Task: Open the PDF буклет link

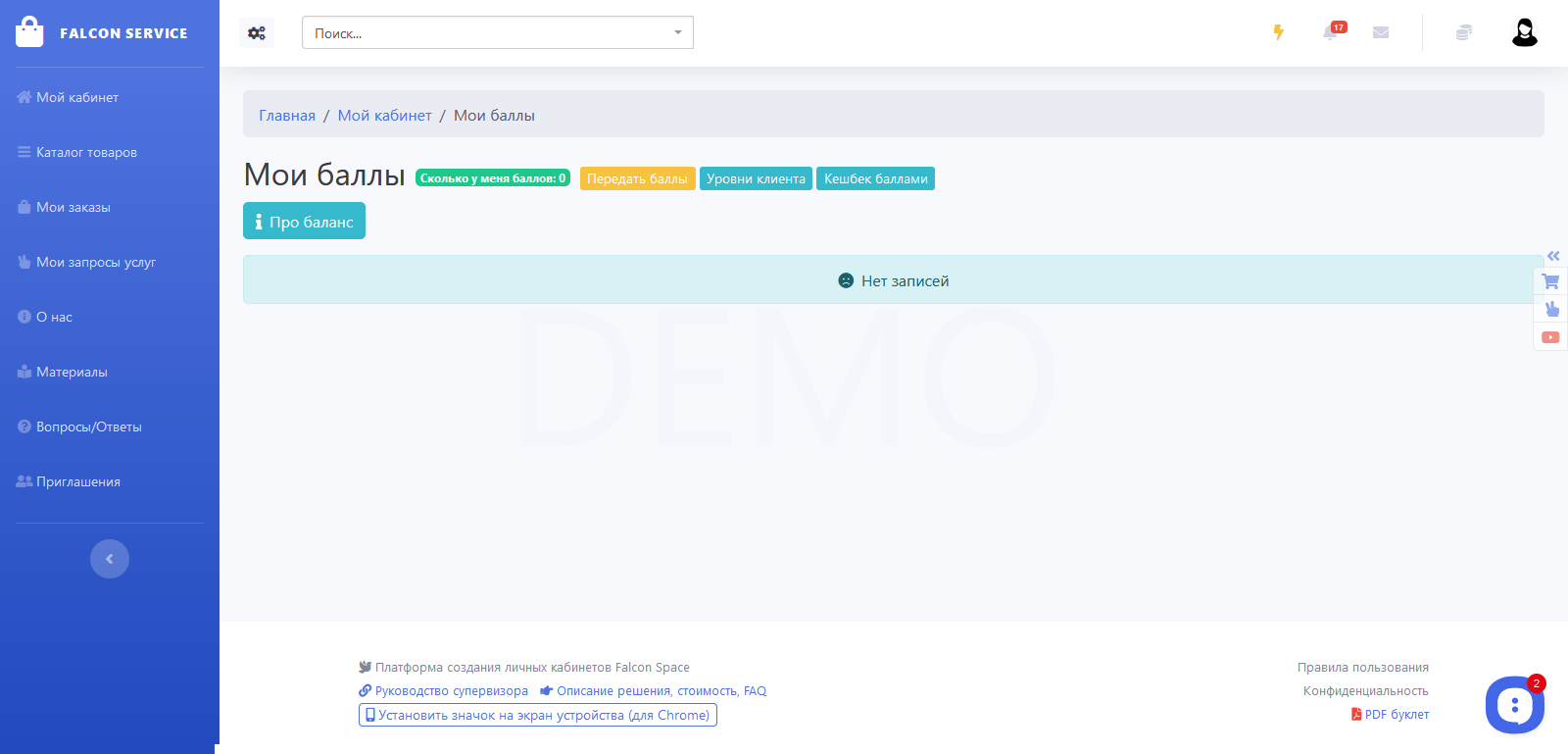Action: tap(1390, 715)
